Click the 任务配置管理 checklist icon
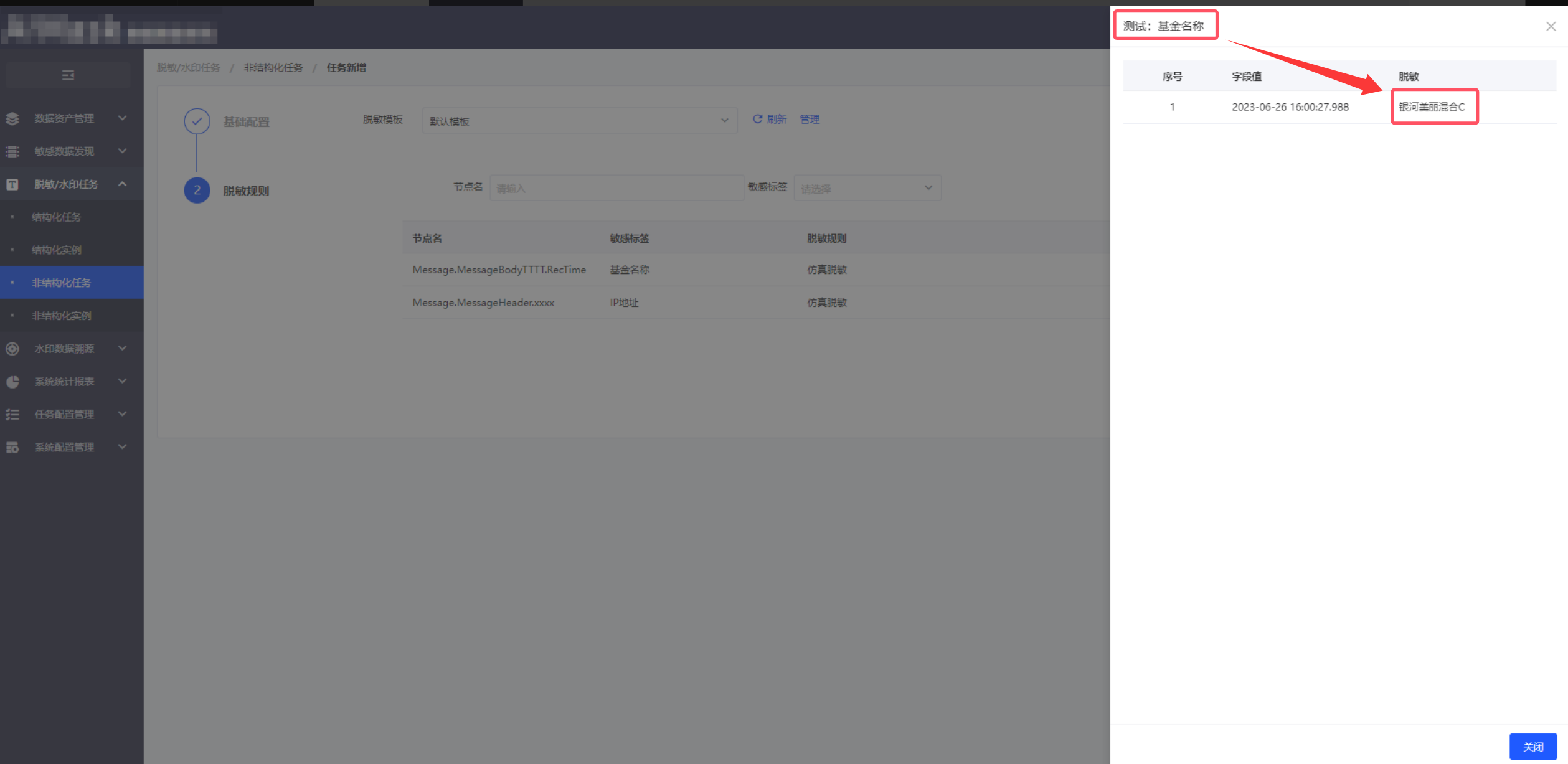The height and width of the screenshot is (764, 1568). tap(12, 414)
